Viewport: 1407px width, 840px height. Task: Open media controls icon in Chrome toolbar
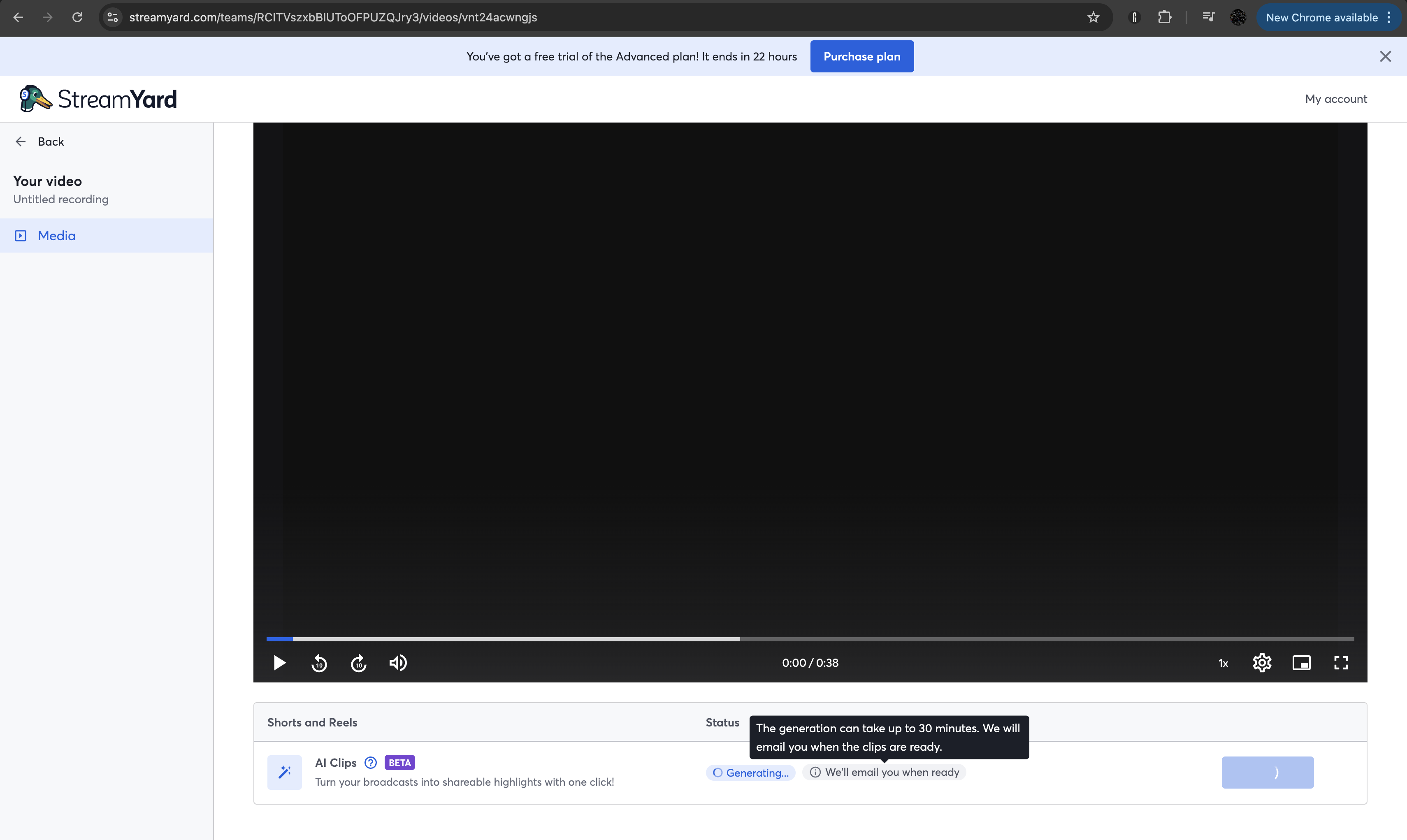[1208, 18]
